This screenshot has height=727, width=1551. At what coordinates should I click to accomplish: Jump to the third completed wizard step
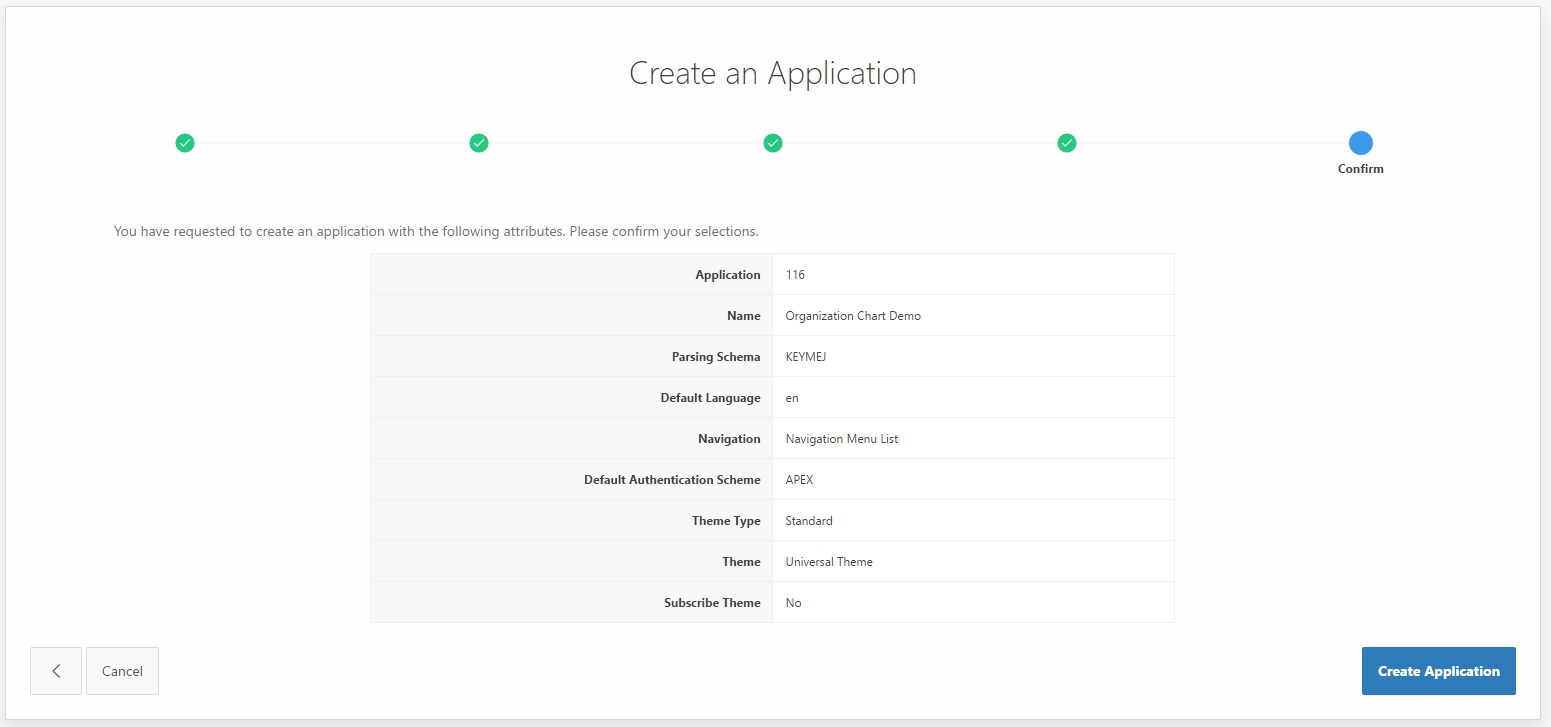773,143
